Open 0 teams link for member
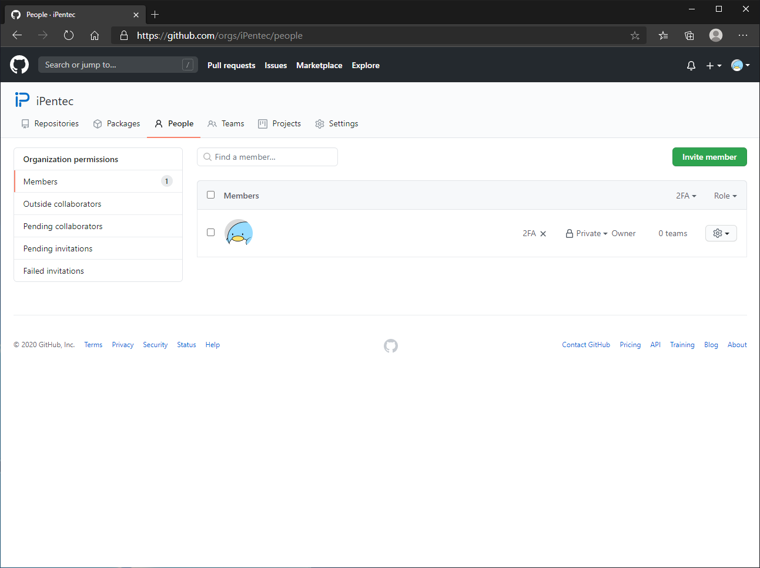The width and height of the screenshot is (760, 568). (673, 234)
